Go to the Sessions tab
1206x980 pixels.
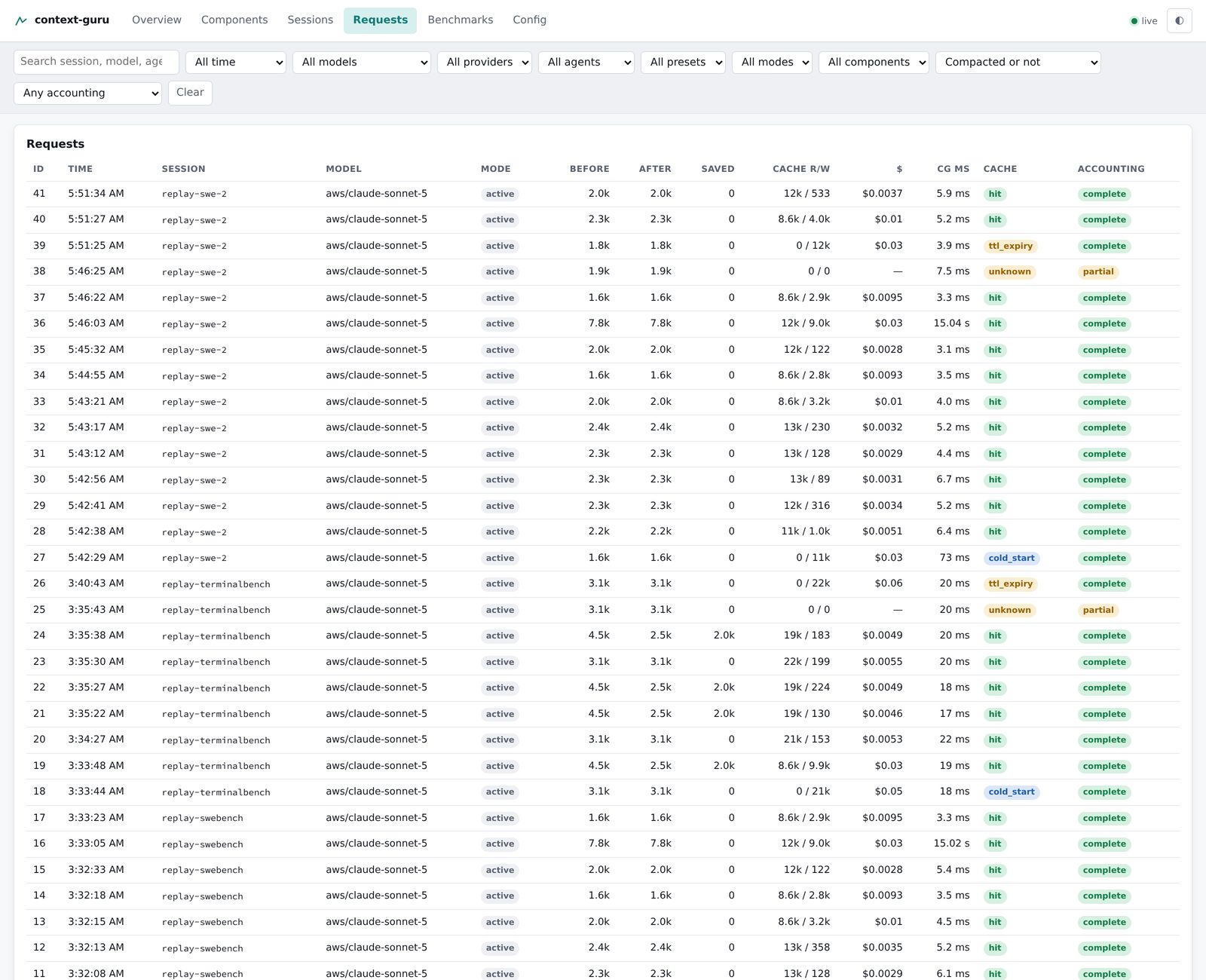point(310,20)
